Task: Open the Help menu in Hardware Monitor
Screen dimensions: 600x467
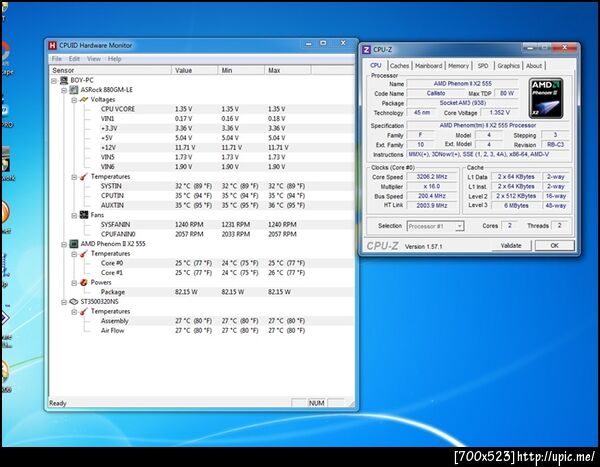Action: (x=114, y=59)
